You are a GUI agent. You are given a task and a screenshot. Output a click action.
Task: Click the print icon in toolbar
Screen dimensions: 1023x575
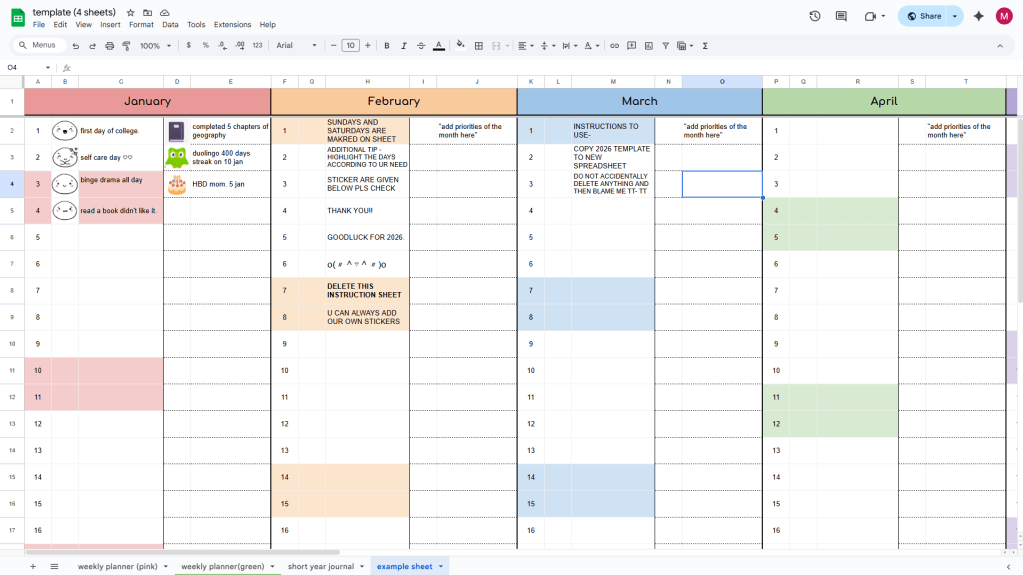point(109,46)
